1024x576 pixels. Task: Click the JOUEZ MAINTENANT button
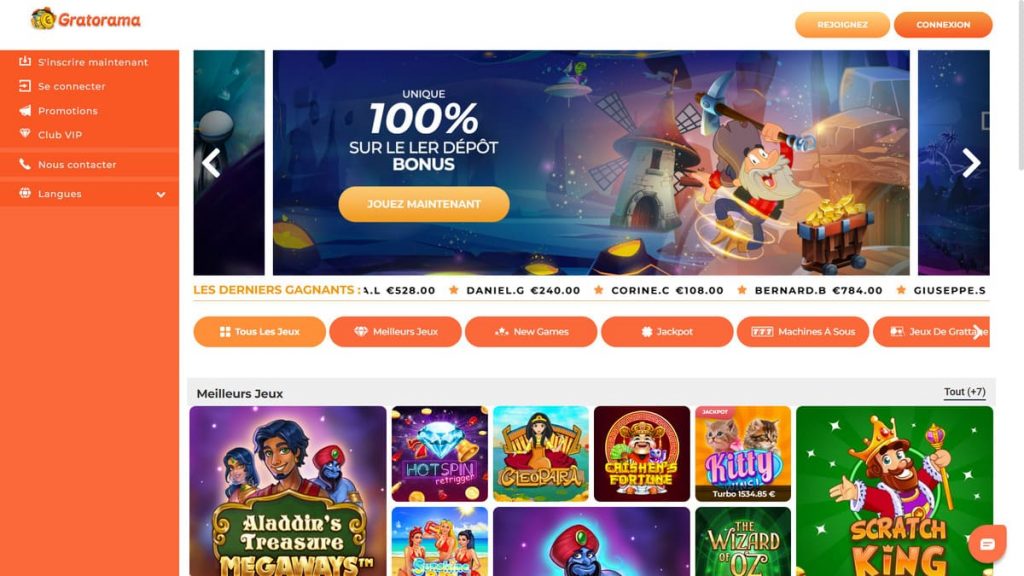[424, 204]
